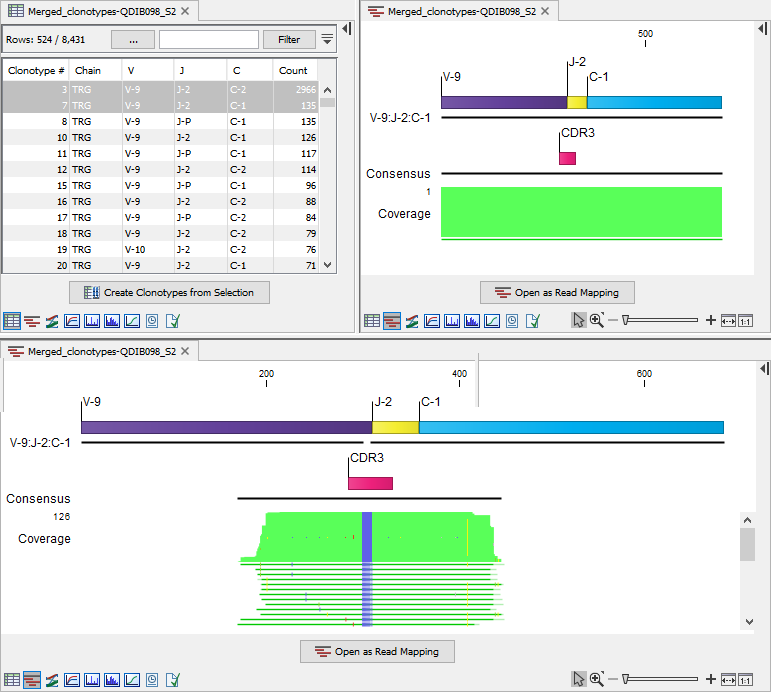
Task: Select the Merged_clonotypes tab in the bottom panel
Action: coord(100,351)
